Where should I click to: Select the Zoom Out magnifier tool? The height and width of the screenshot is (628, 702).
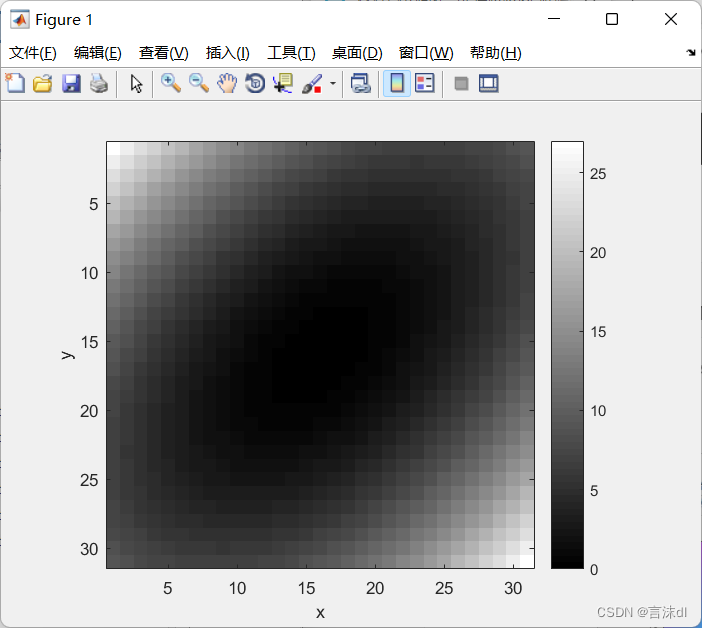coord(199,84)
